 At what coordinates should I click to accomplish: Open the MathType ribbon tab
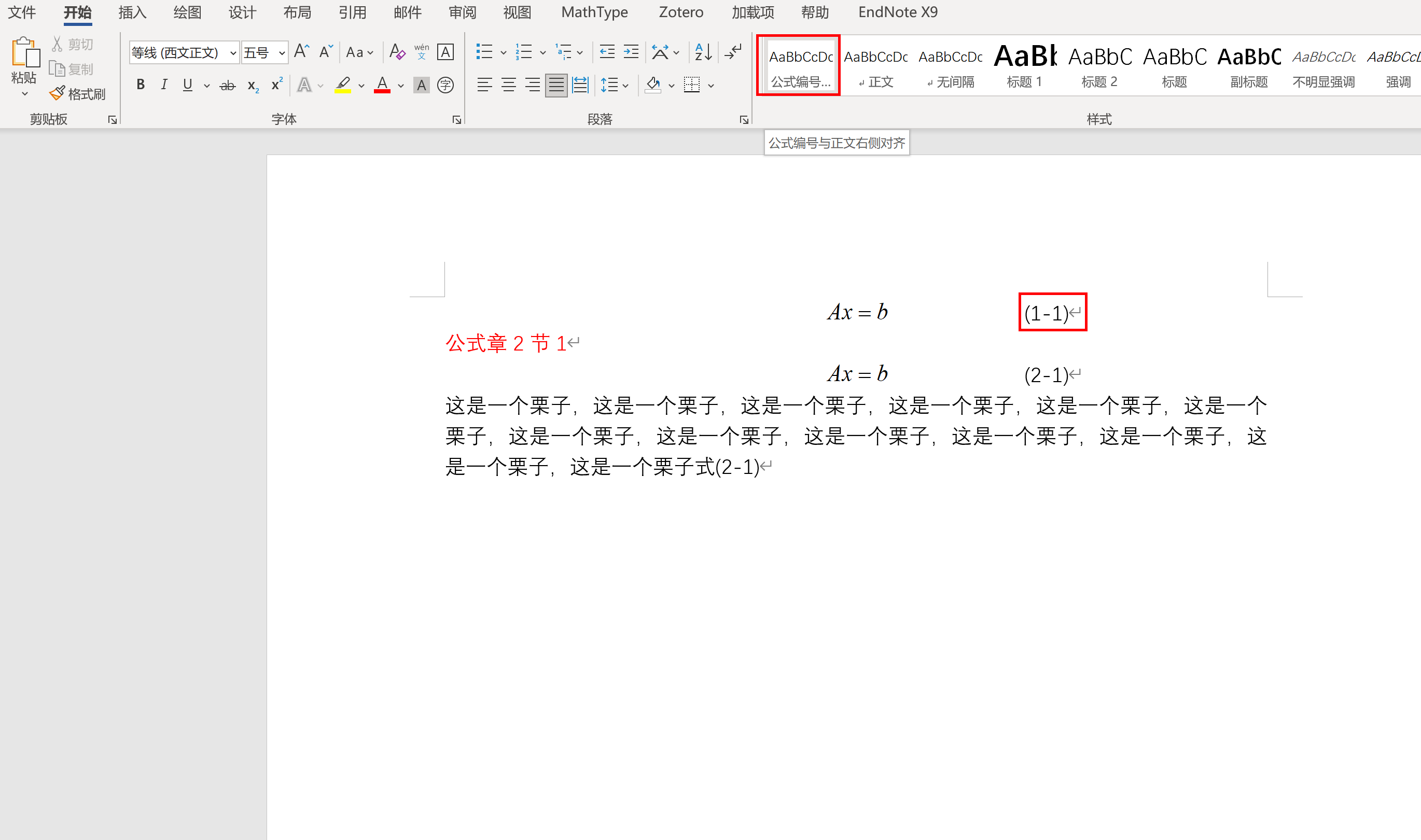coord(594,12)
